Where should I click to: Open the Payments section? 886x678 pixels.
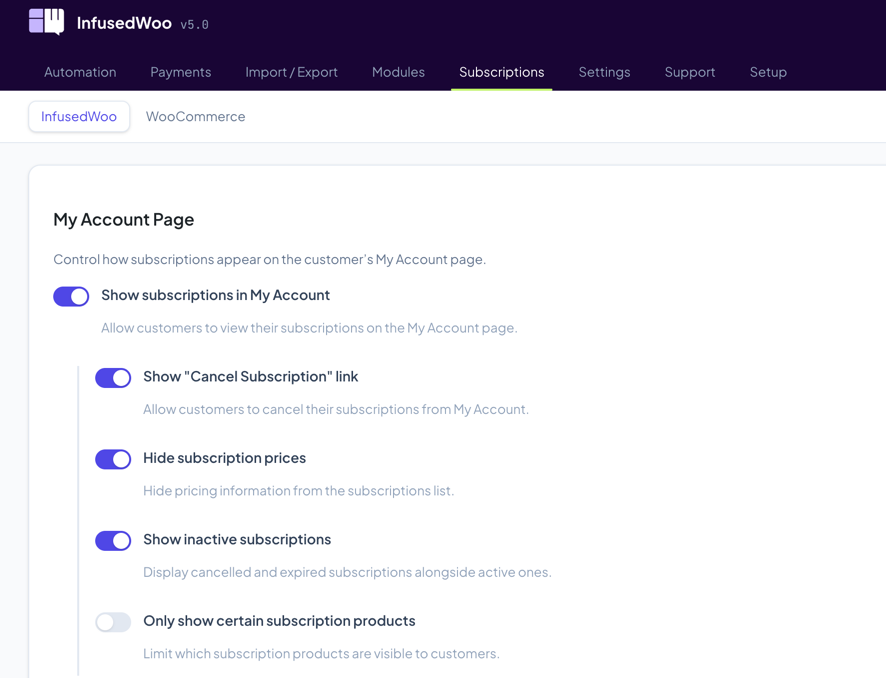[181, 72]
